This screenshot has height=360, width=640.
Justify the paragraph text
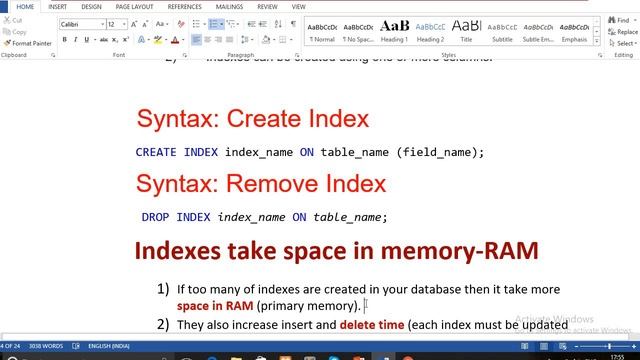[x=230, y=40]
